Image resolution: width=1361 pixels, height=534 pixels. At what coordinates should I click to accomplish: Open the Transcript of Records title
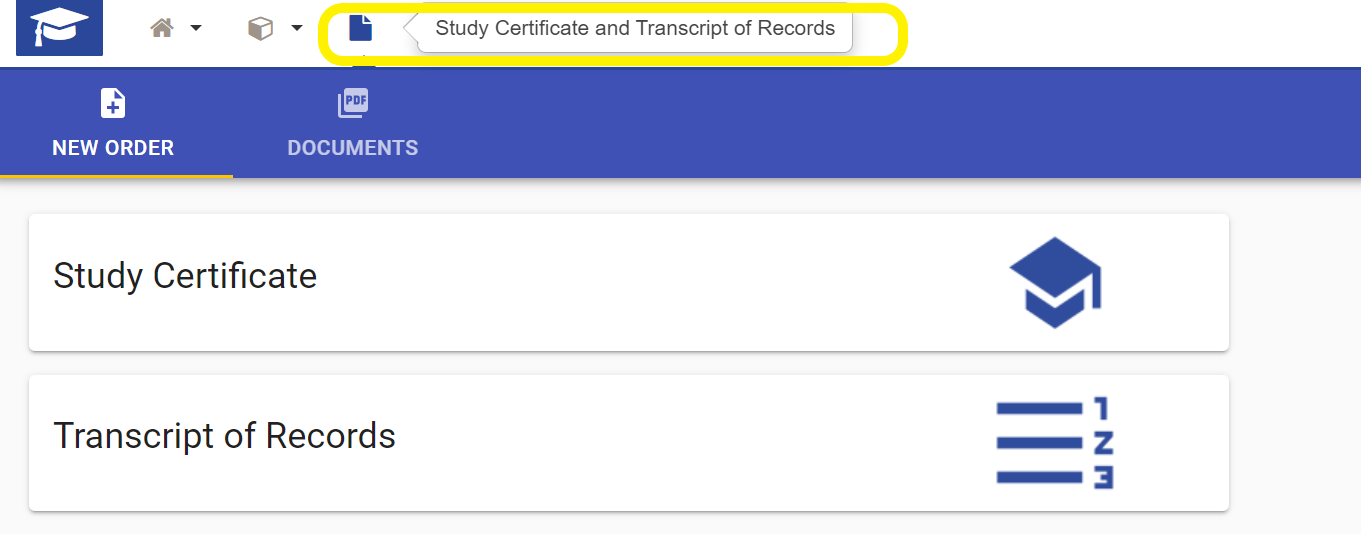(x=224, y=436)
